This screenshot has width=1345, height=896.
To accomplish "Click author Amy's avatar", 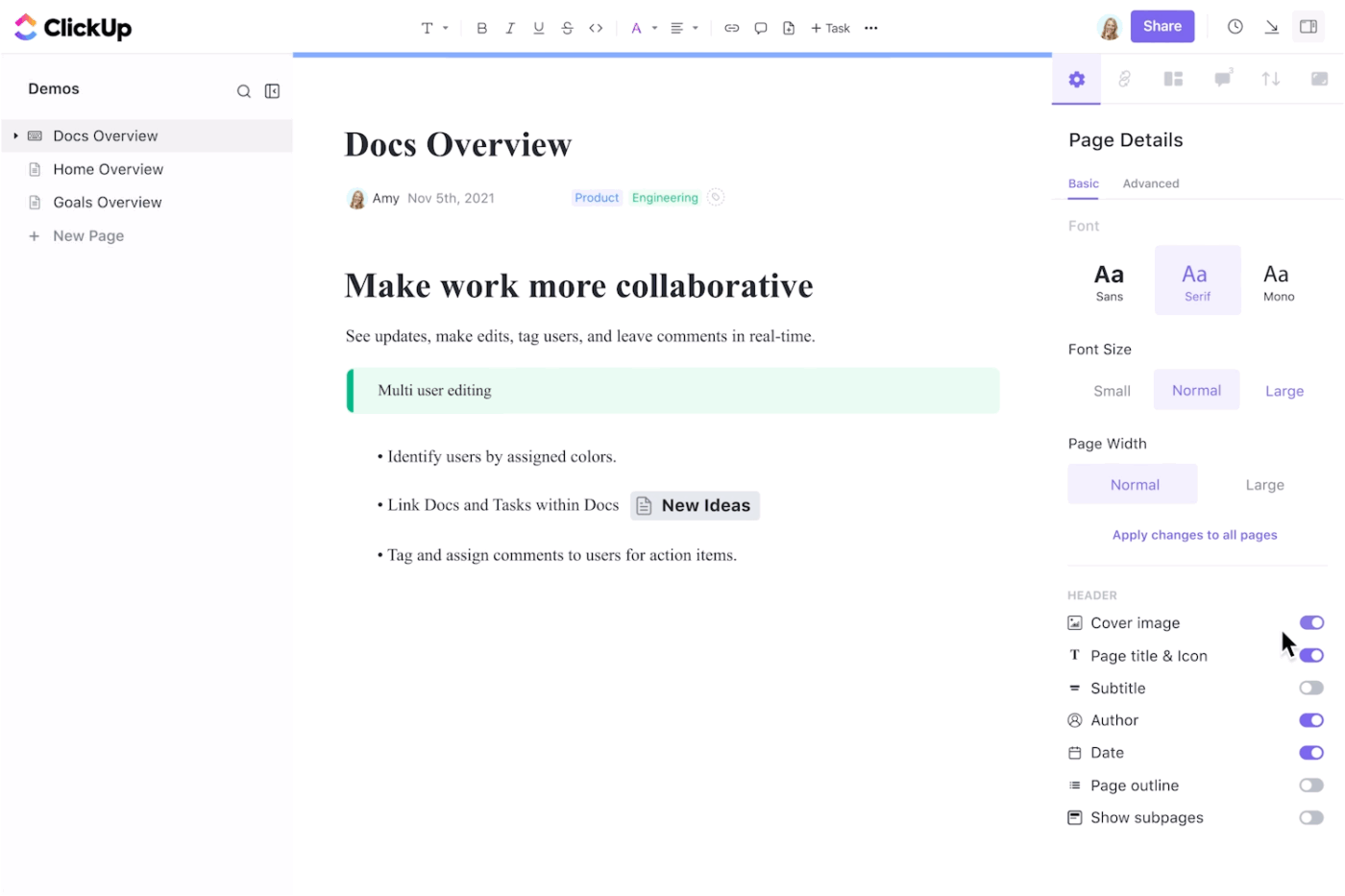I will [x=357, y=199].
